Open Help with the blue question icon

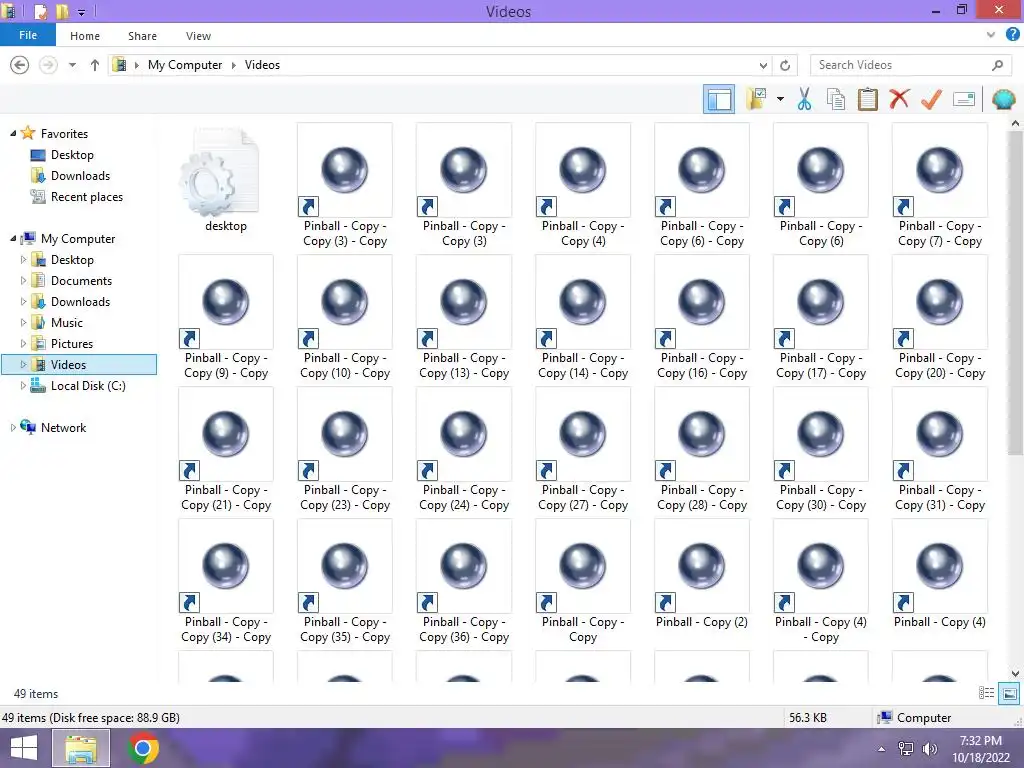click(1012, 35)
